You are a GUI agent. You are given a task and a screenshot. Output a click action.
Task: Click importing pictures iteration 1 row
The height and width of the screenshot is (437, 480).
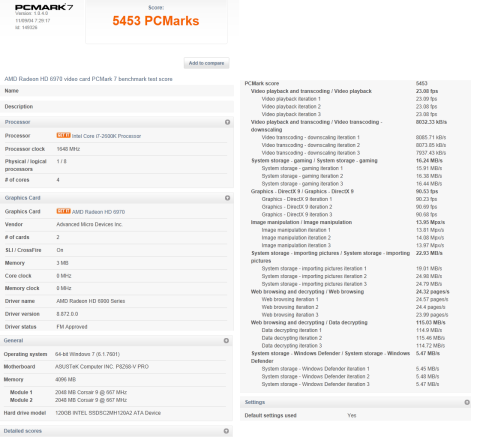(352, 269)
